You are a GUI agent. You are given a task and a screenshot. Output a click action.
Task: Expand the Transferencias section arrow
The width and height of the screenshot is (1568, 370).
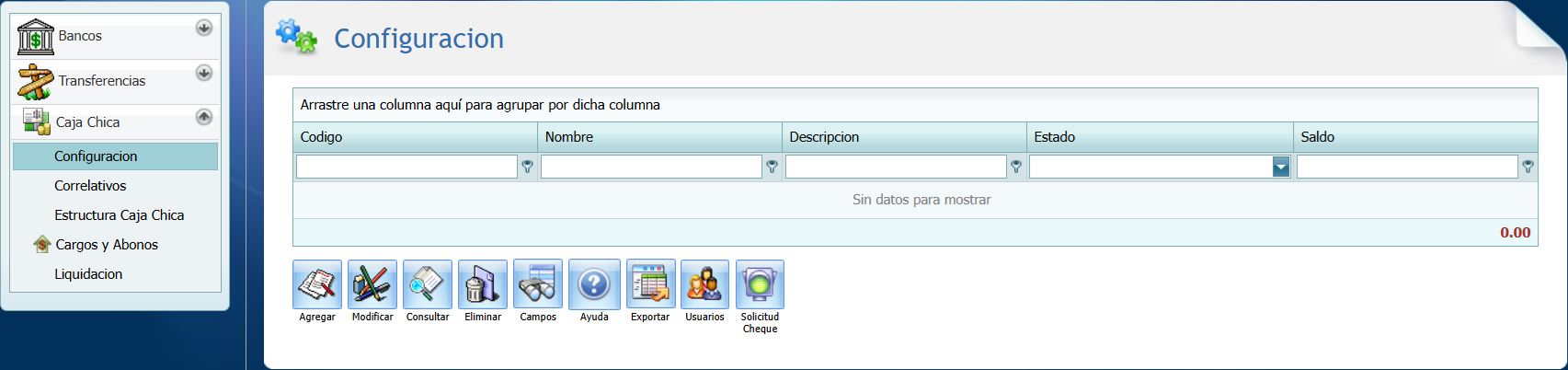(x=204, y=73)
